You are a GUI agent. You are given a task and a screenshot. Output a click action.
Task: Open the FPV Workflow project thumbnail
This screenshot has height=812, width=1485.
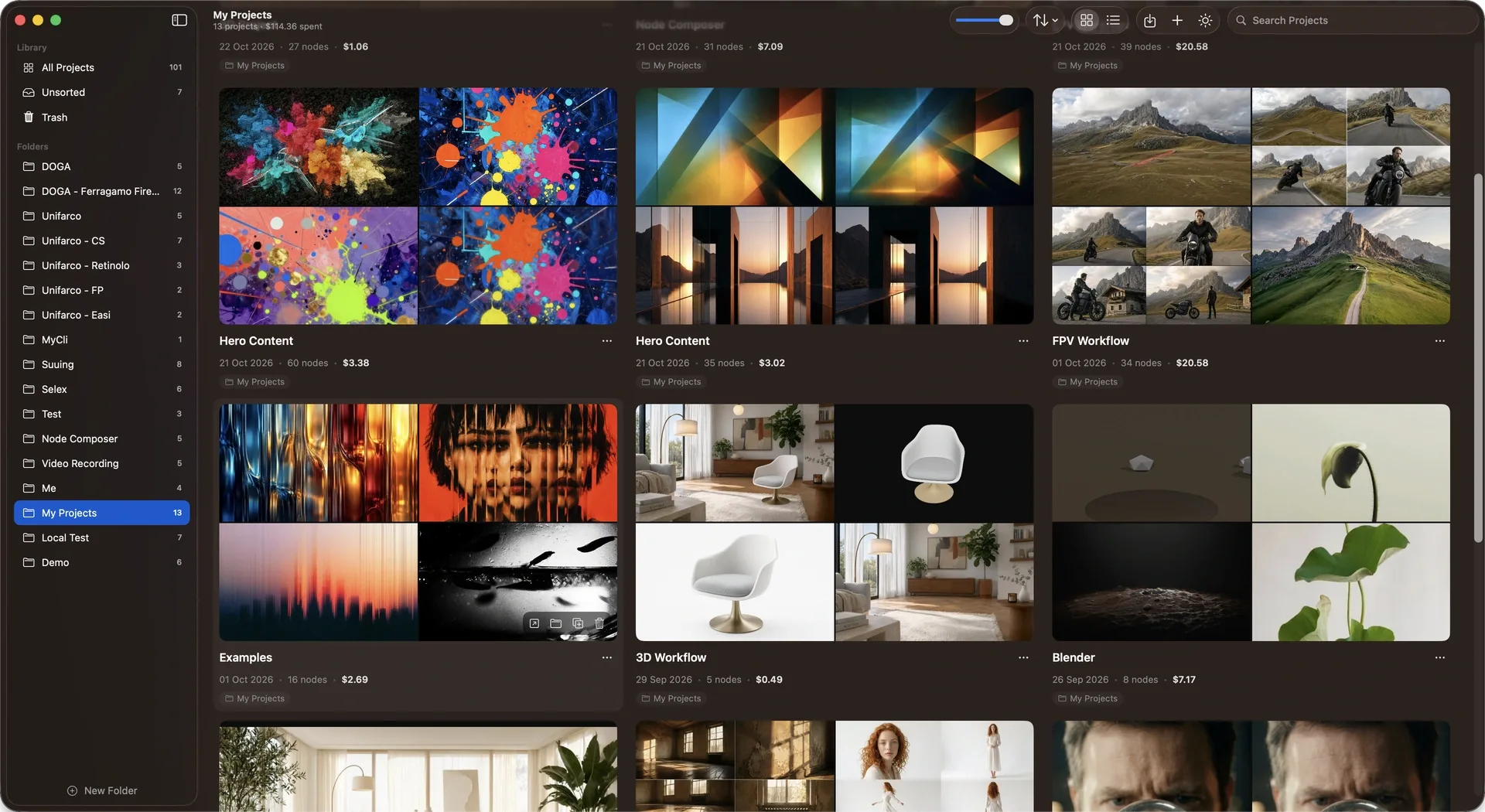[x=1251, y=206]
